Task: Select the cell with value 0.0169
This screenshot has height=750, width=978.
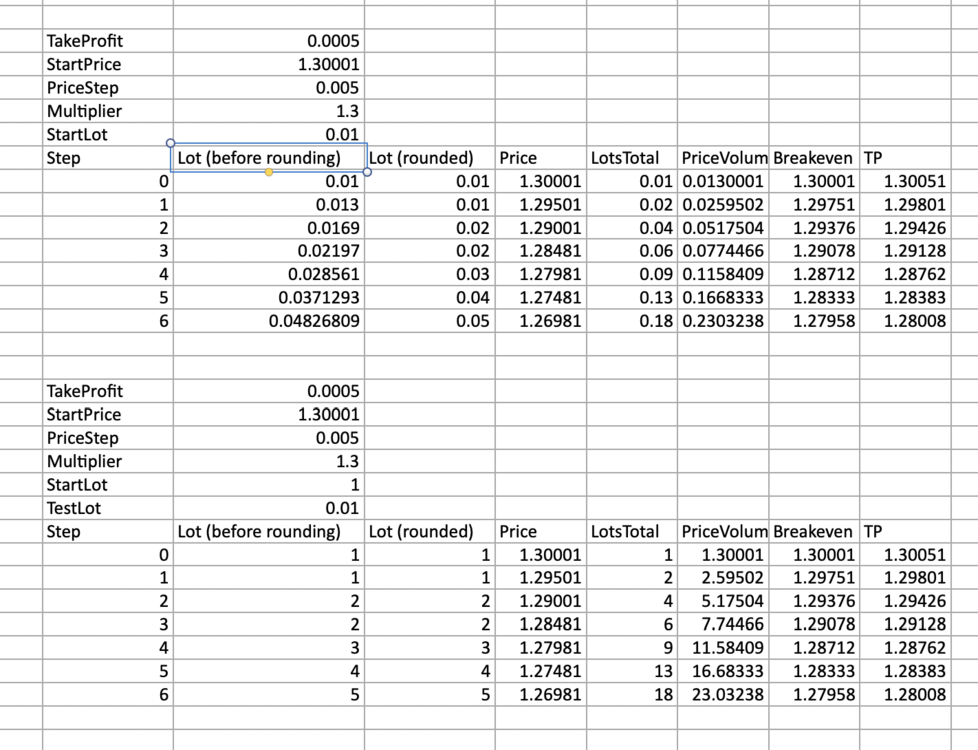Action: [x=269, y=228]
